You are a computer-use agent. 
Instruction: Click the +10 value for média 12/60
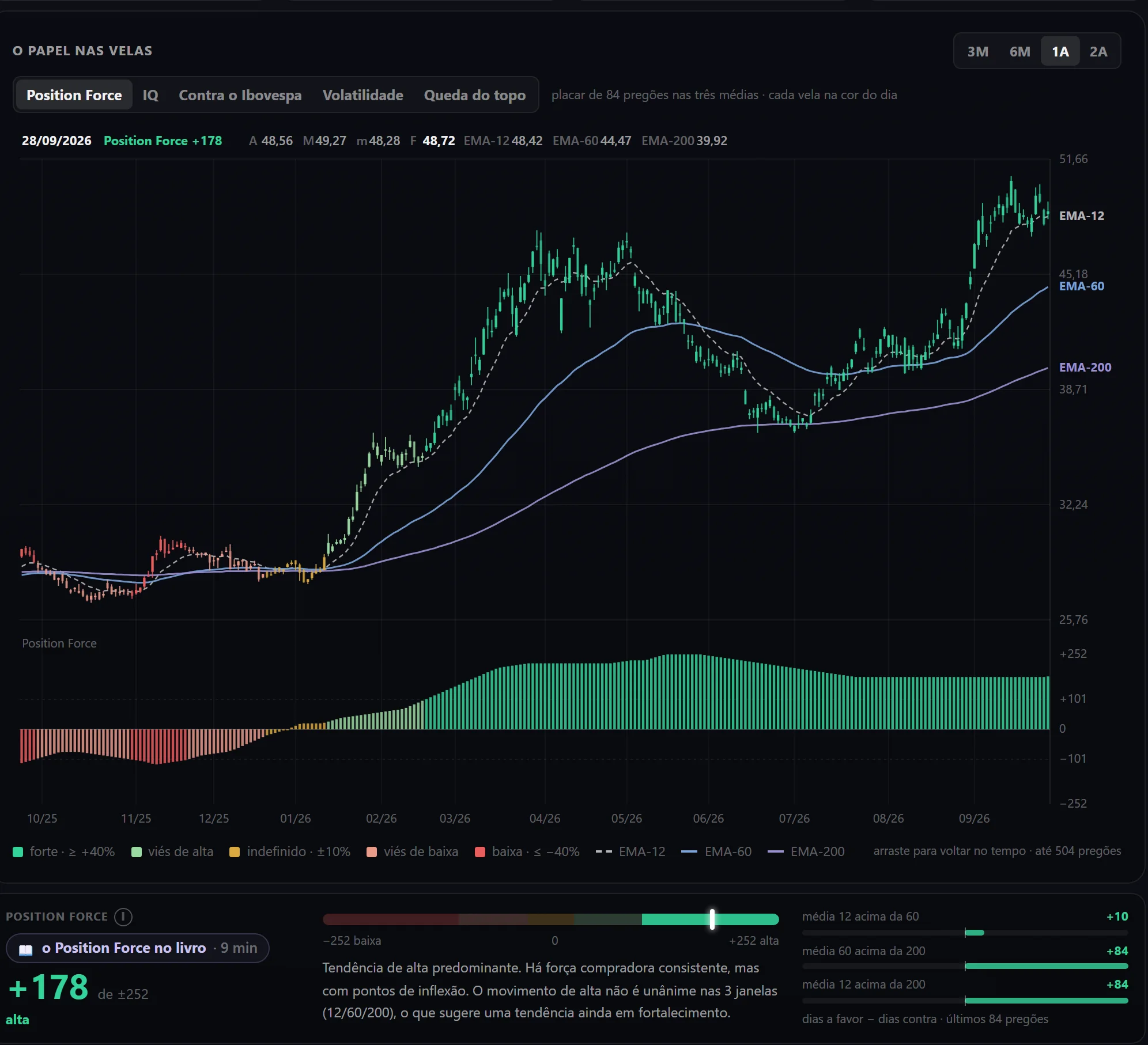pos(1117,917)
